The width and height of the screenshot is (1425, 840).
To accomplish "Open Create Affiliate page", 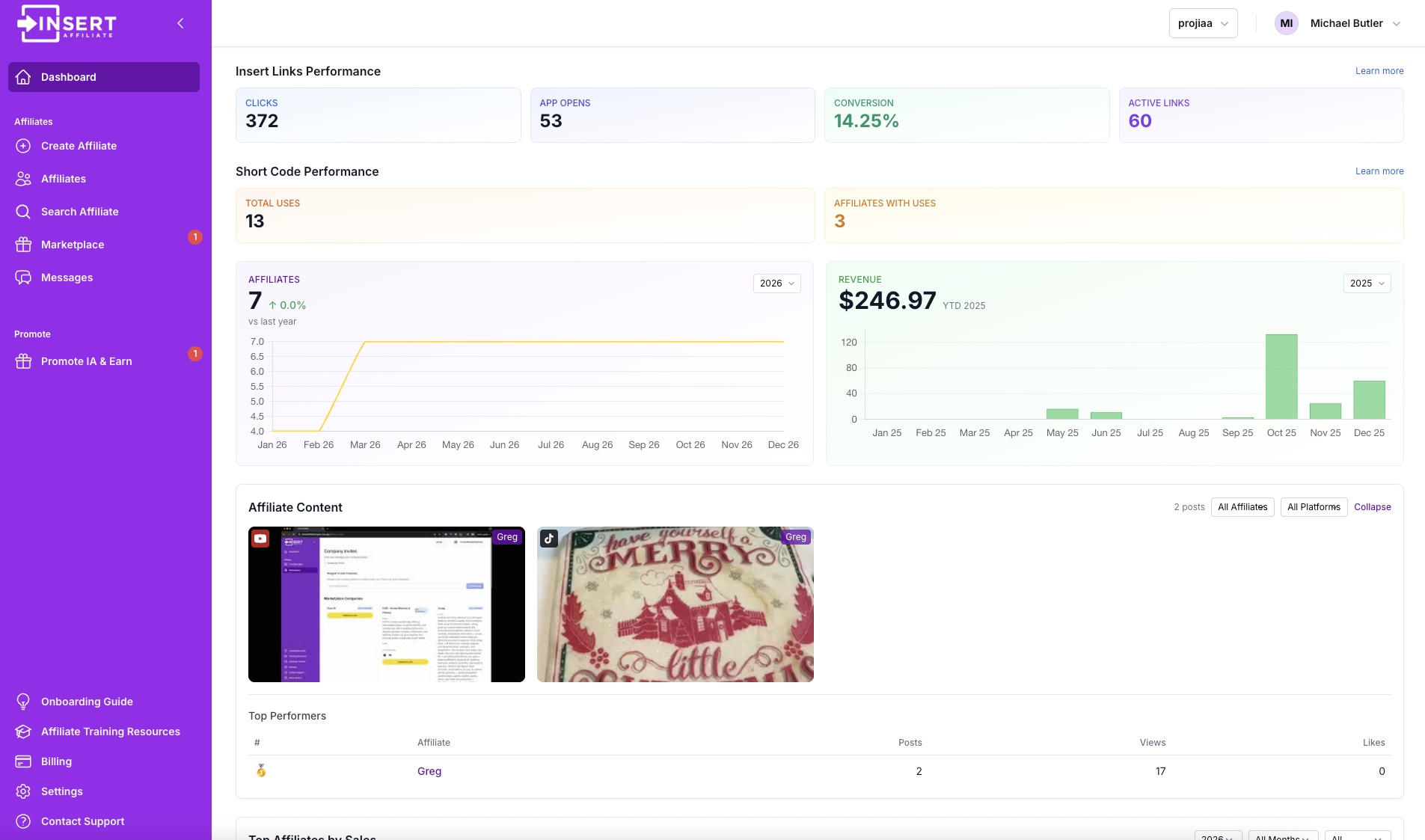I will [x=104, y=146].
